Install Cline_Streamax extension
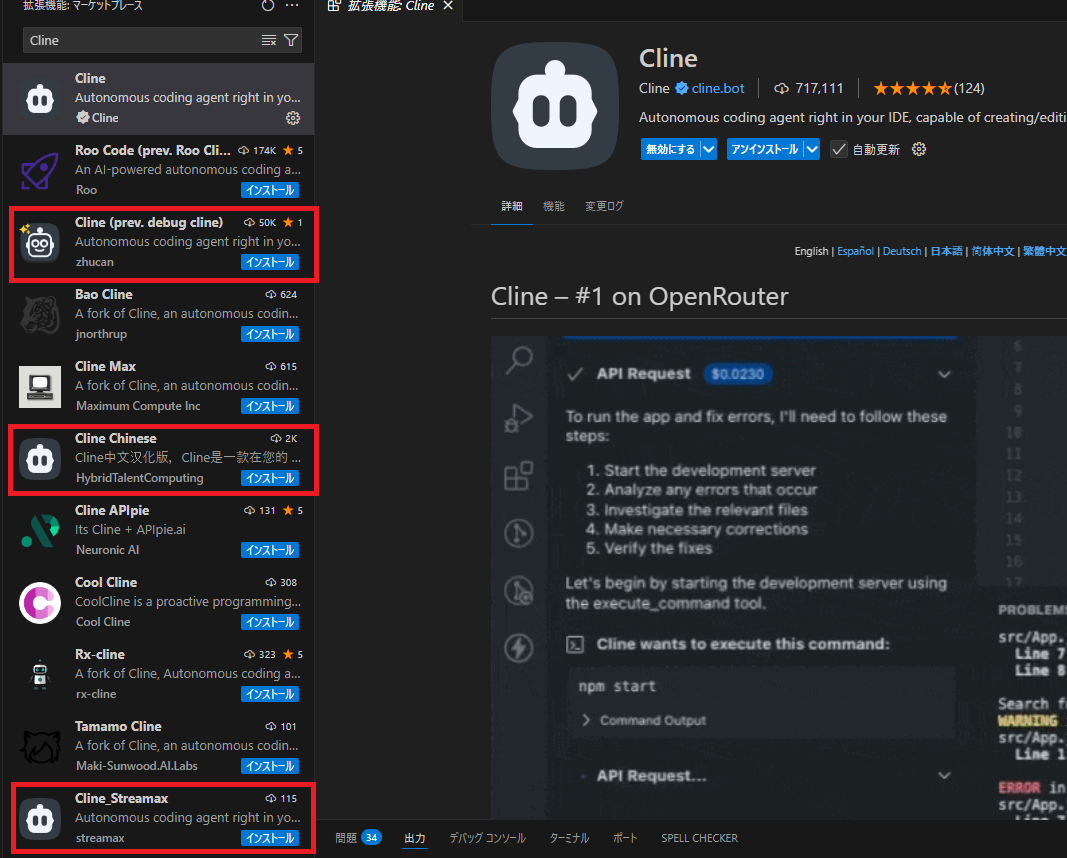The image size is (1067, 858). [x=270, y=838]
